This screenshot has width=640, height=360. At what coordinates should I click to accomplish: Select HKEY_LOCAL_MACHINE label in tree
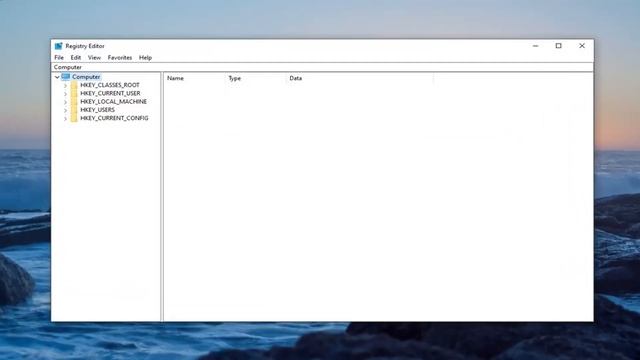pos(113,102)
